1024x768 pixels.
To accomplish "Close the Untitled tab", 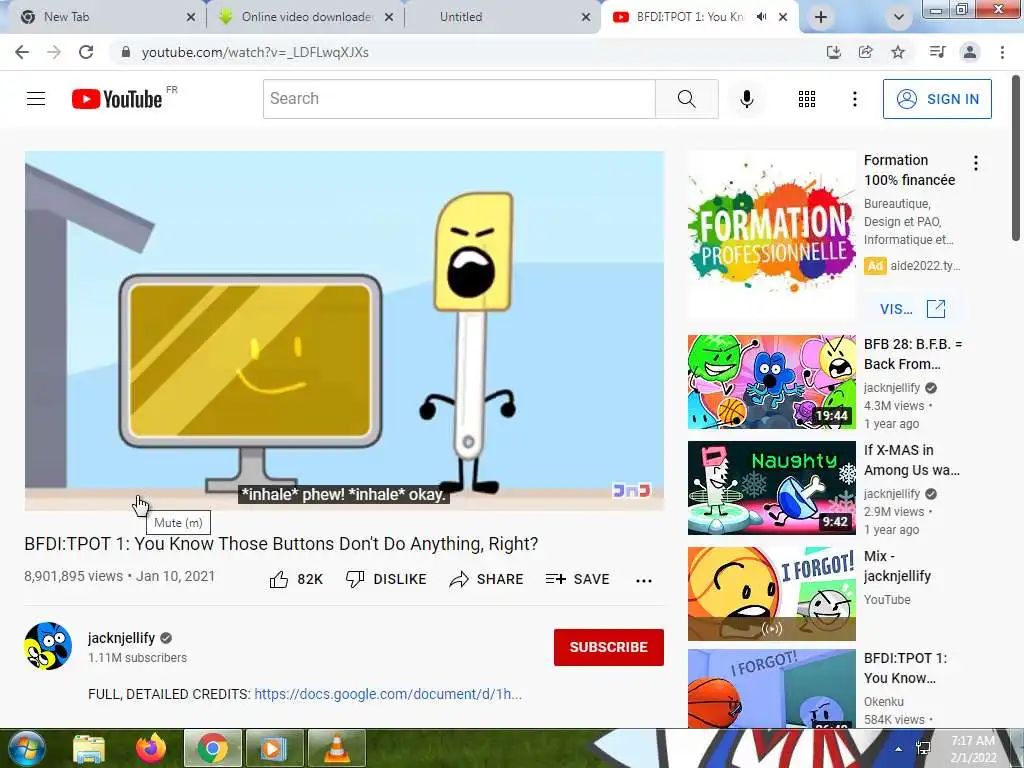I will pos(586,18).
